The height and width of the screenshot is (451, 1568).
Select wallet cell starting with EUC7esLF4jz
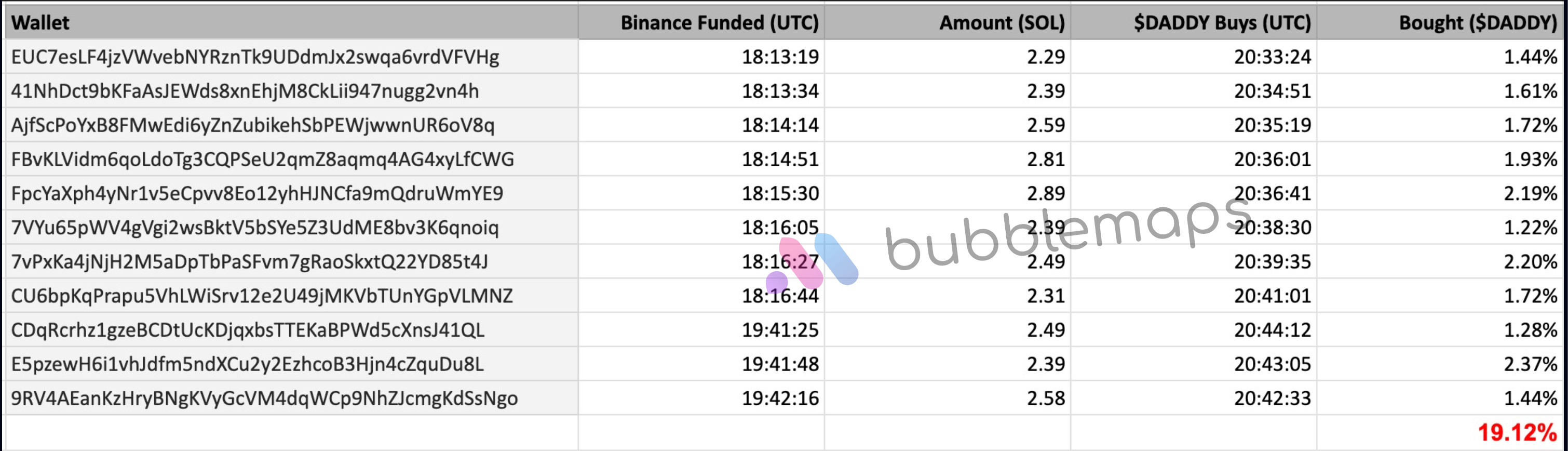click(255, 57)
